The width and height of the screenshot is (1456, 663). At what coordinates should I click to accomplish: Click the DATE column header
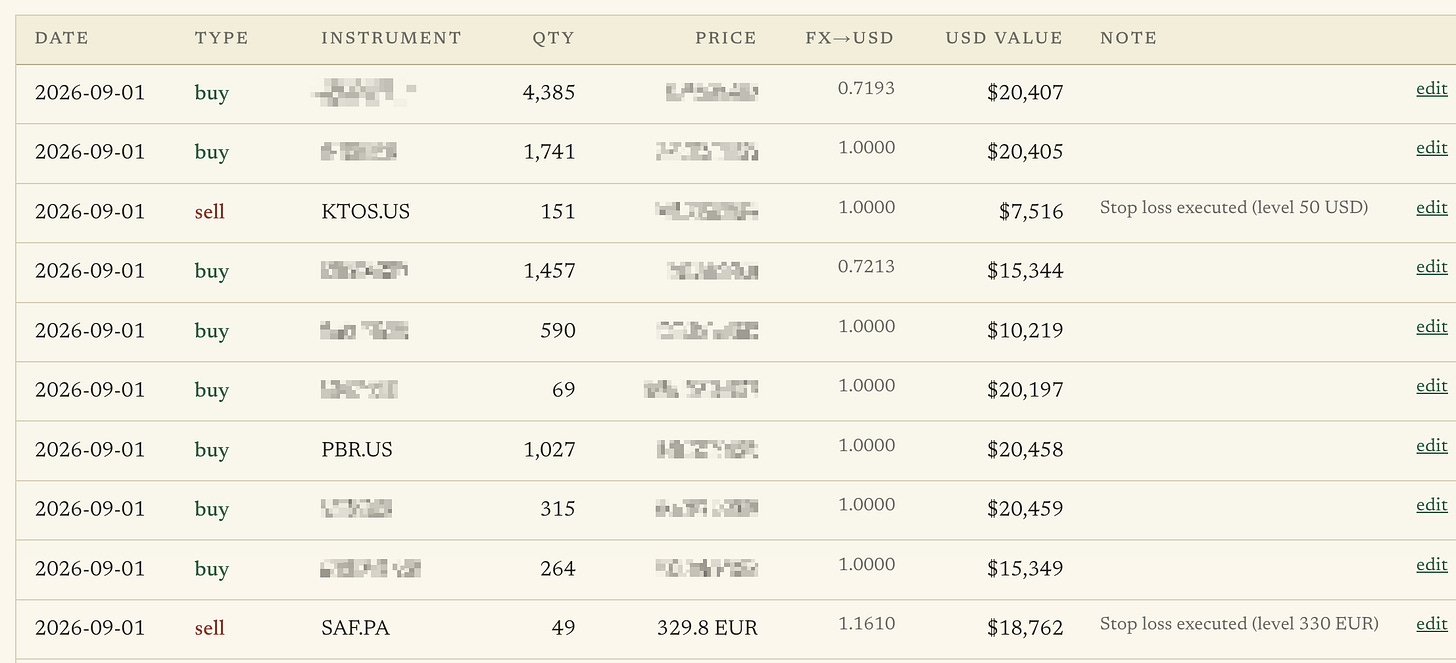click(x=62, y=38)
